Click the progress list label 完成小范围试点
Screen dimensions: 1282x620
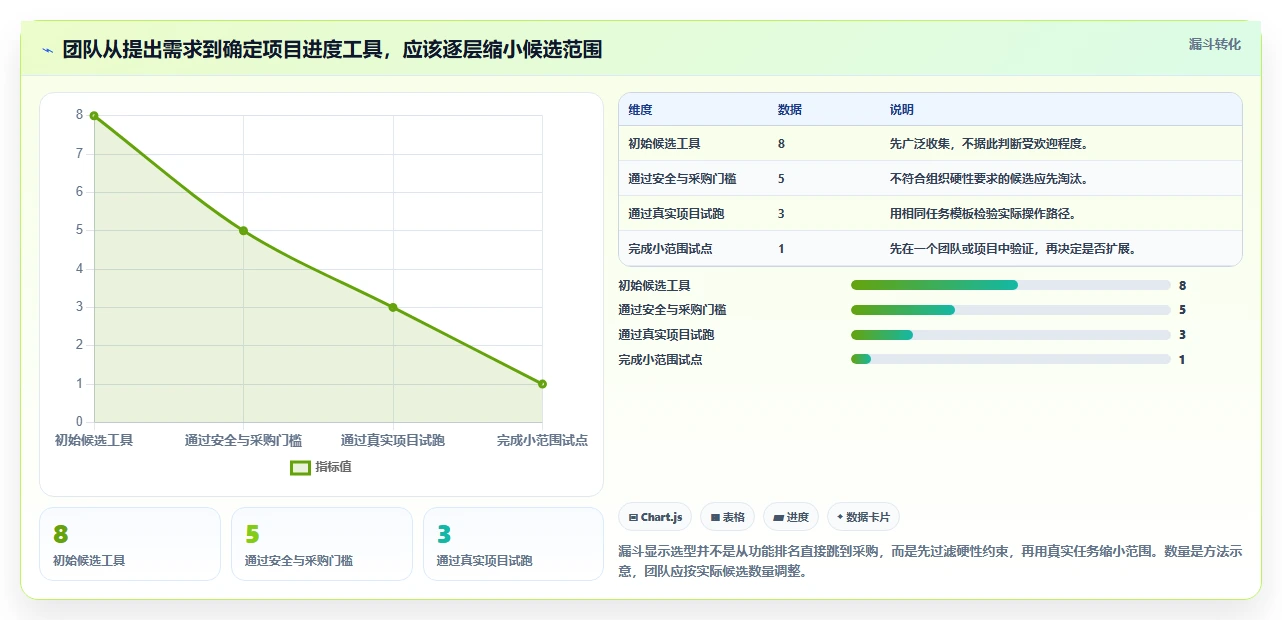(x=660, y=359)
